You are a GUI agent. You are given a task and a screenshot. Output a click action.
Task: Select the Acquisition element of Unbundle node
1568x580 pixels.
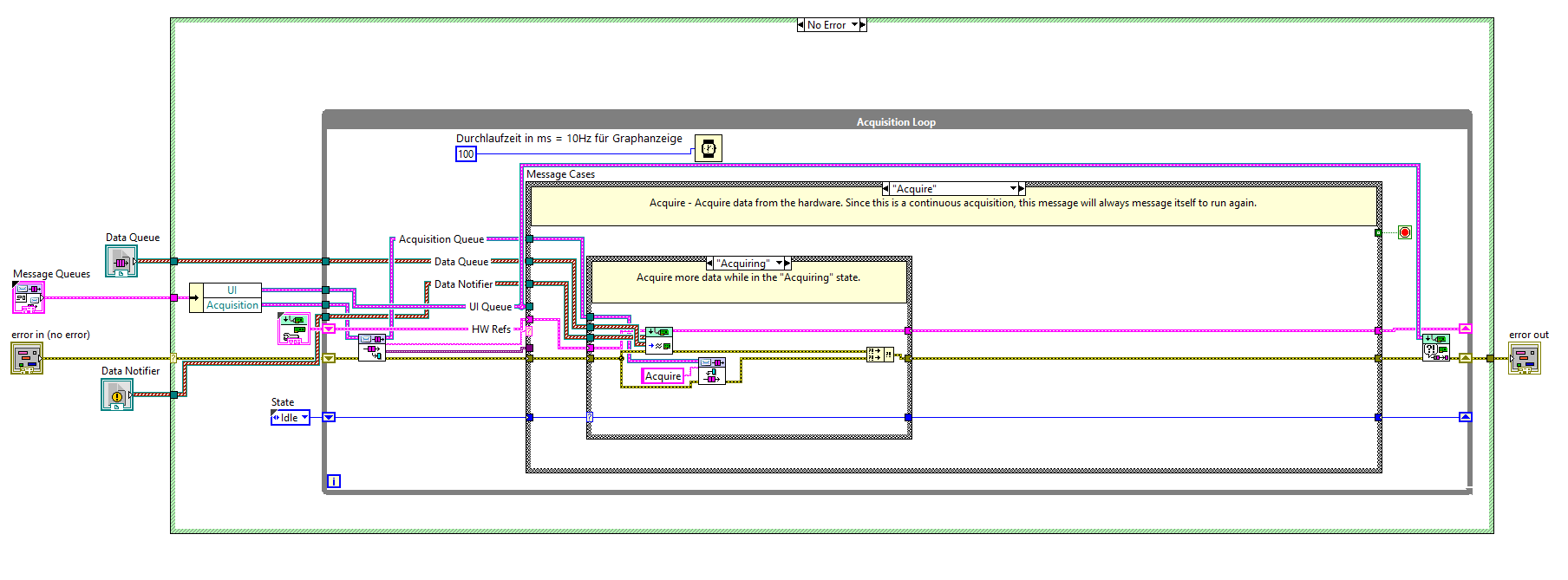(x=232, y=305)
